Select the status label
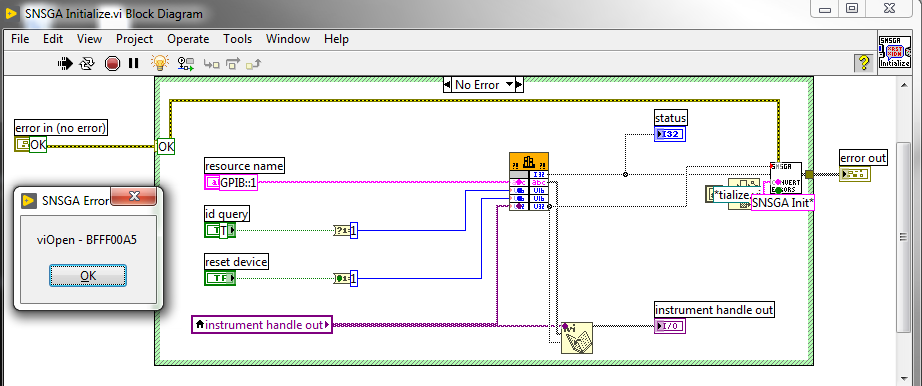This screenshot has height=386, width=922. (x=671, y=118)
